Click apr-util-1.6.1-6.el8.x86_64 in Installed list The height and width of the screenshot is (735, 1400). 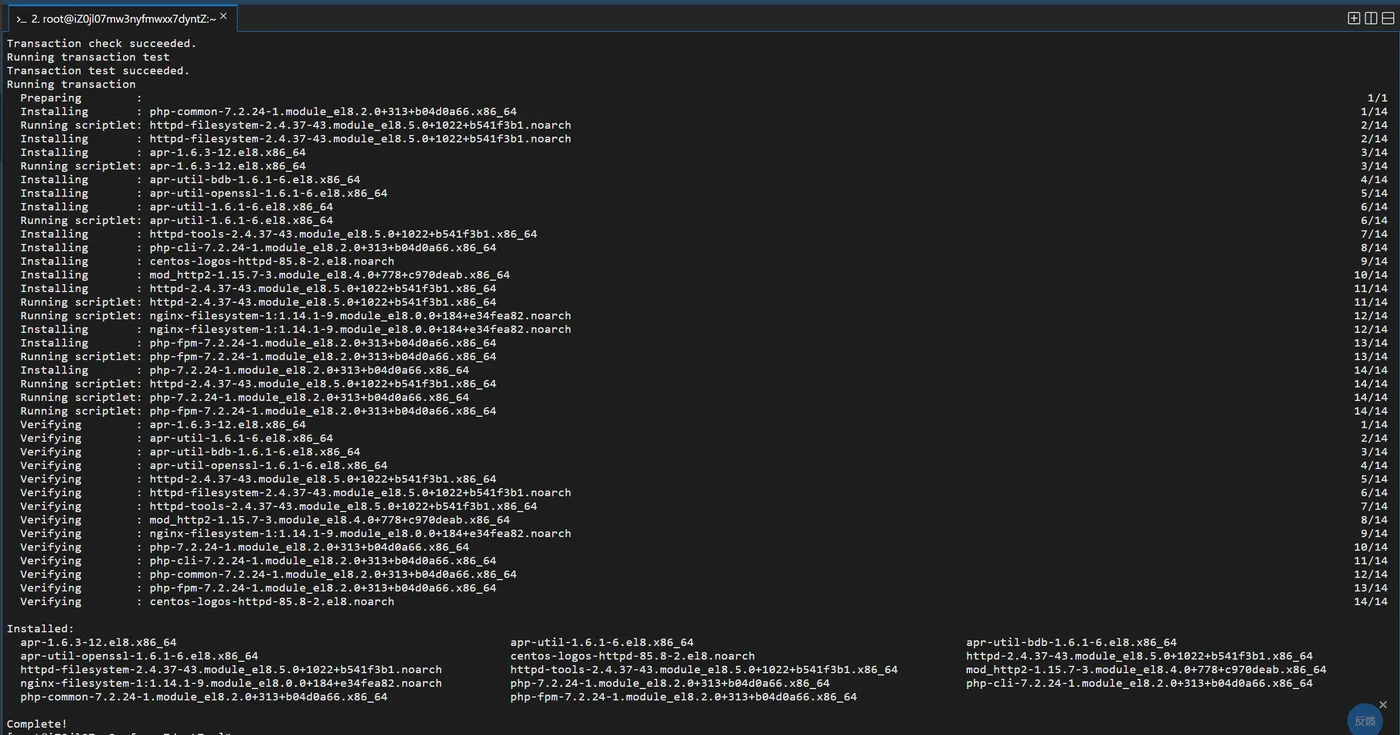pyautogui.click(x=601, y=642)
